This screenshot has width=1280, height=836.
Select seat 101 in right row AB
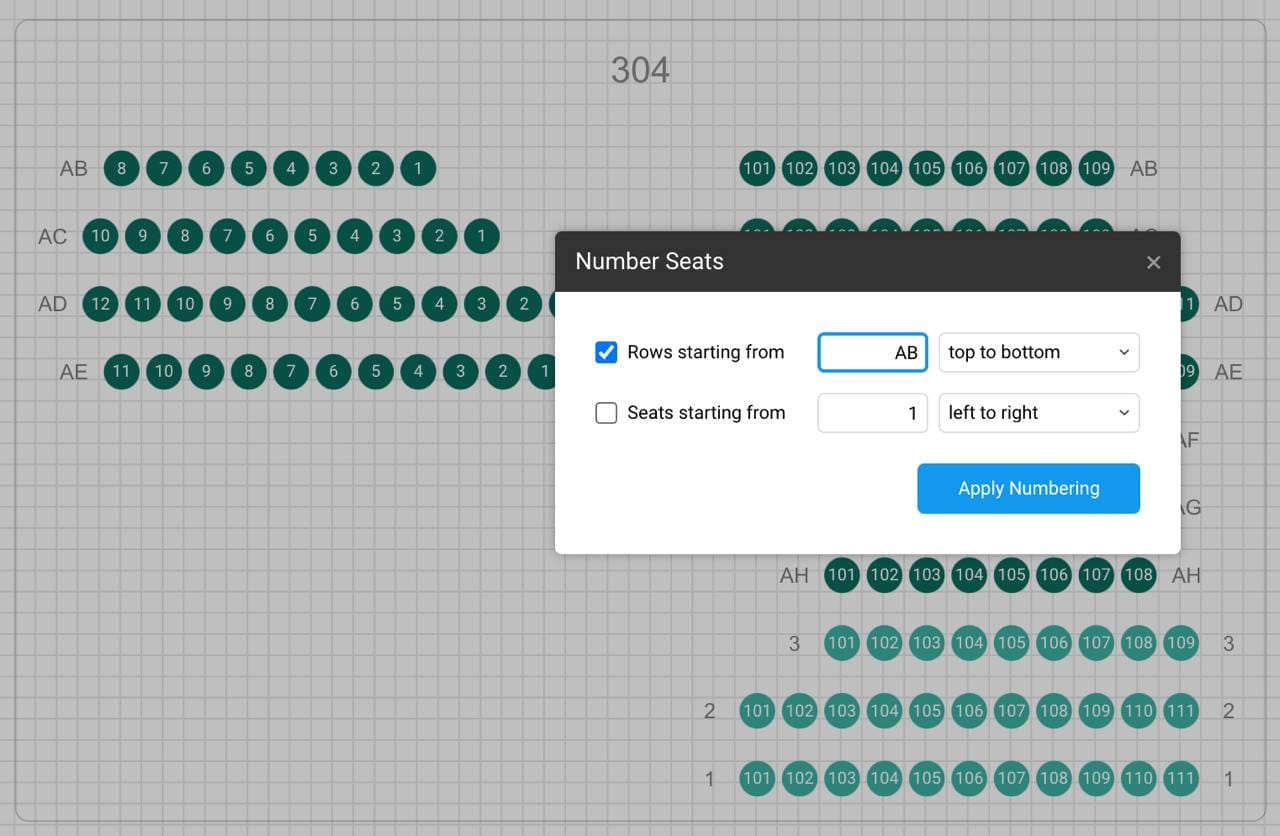click(x=757, y=168)
